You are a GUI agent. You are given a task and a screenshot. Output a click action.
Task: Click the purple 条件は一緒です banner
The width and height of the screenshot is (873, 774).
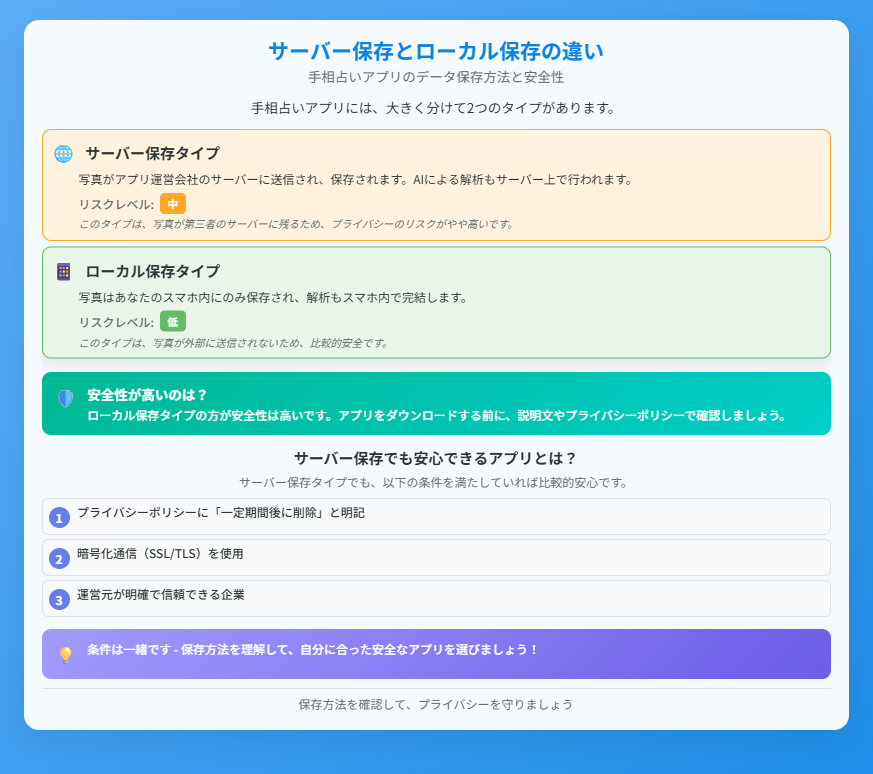tap(436, 652)
